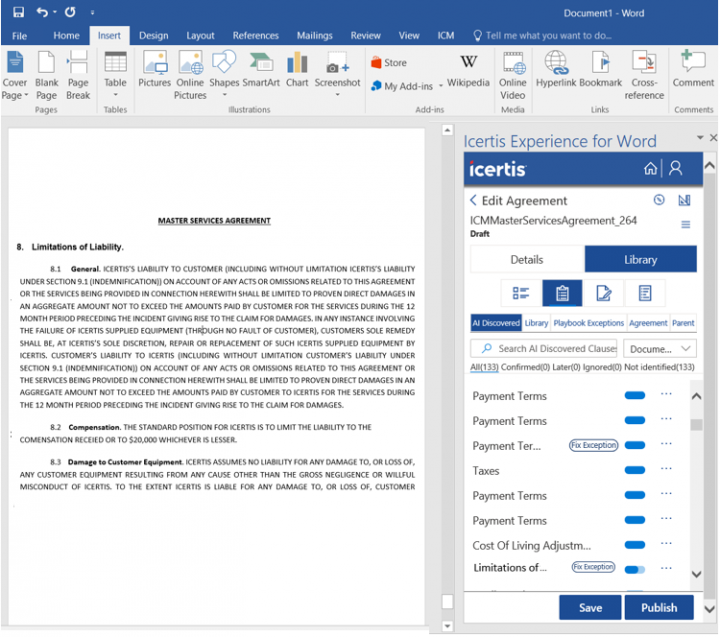Image resolution: width=720 pixels, height=637 pixels.
Task: Open the ICM ribbon tab
Action: 445,35
